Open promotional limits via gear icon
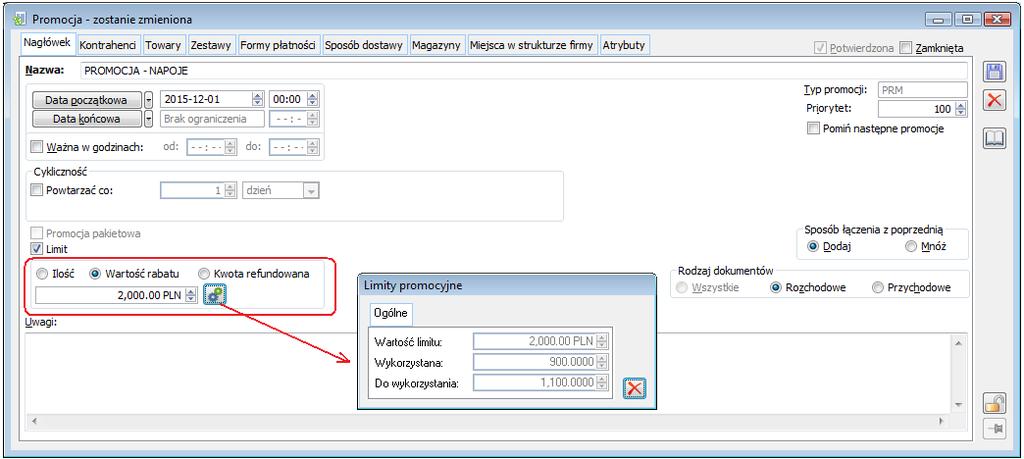The width and height of the screenshot is (1024, 459). tap(214, 296)
